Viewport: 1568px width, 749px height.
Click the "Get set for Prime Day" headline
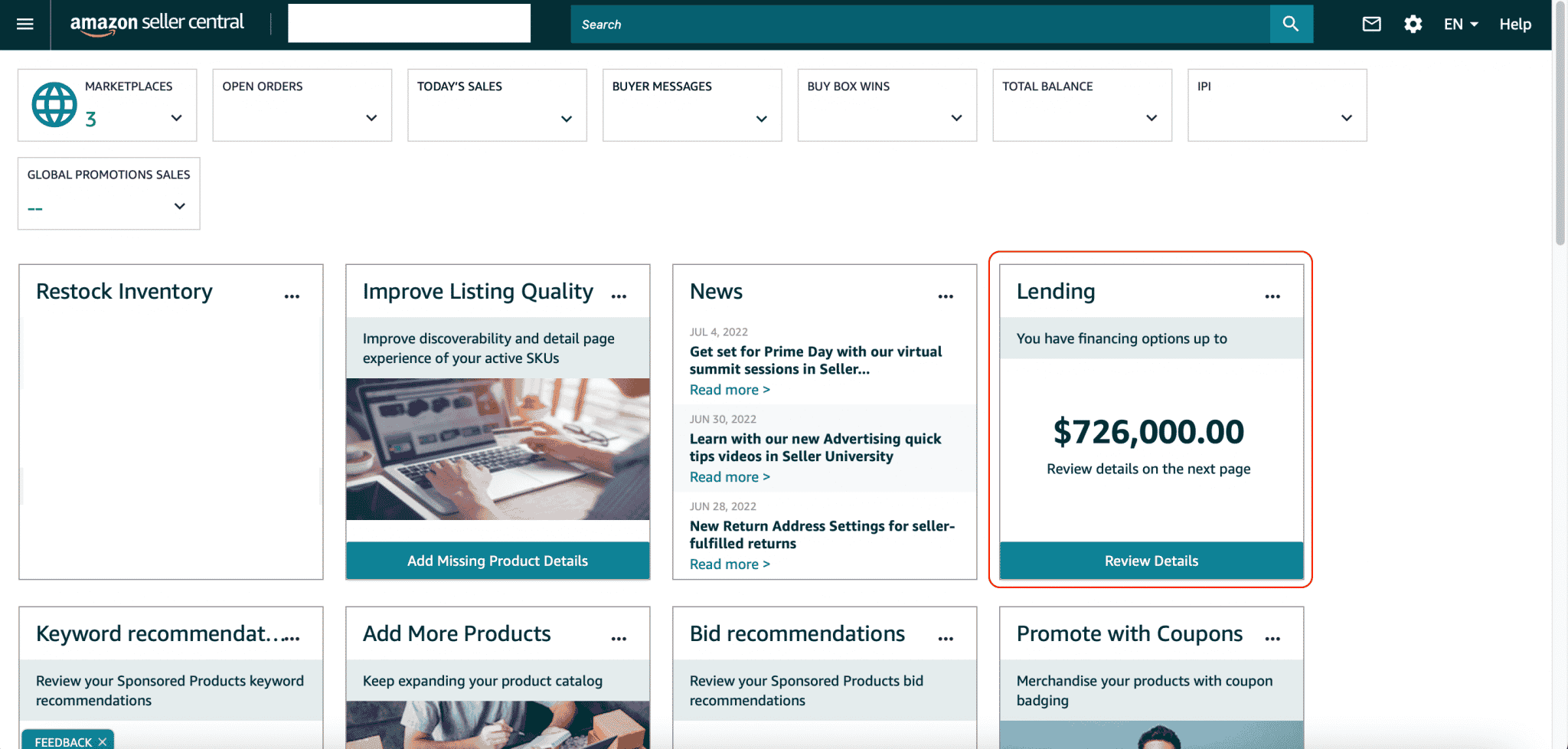pyautogui.click(x=815, y=360)
